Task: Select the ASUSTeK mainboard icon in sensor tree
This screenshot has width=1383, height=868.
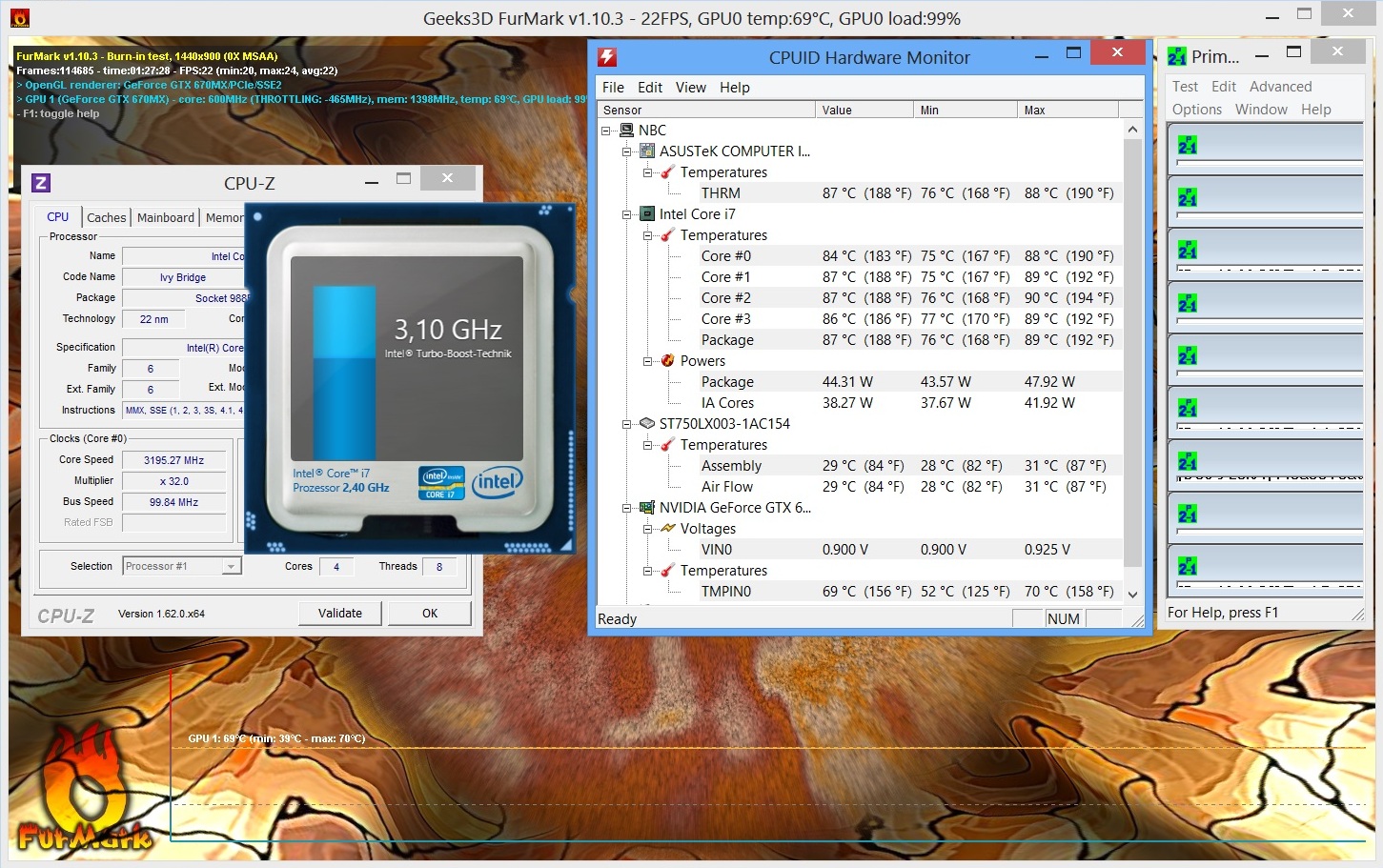Action: point(647,151)
